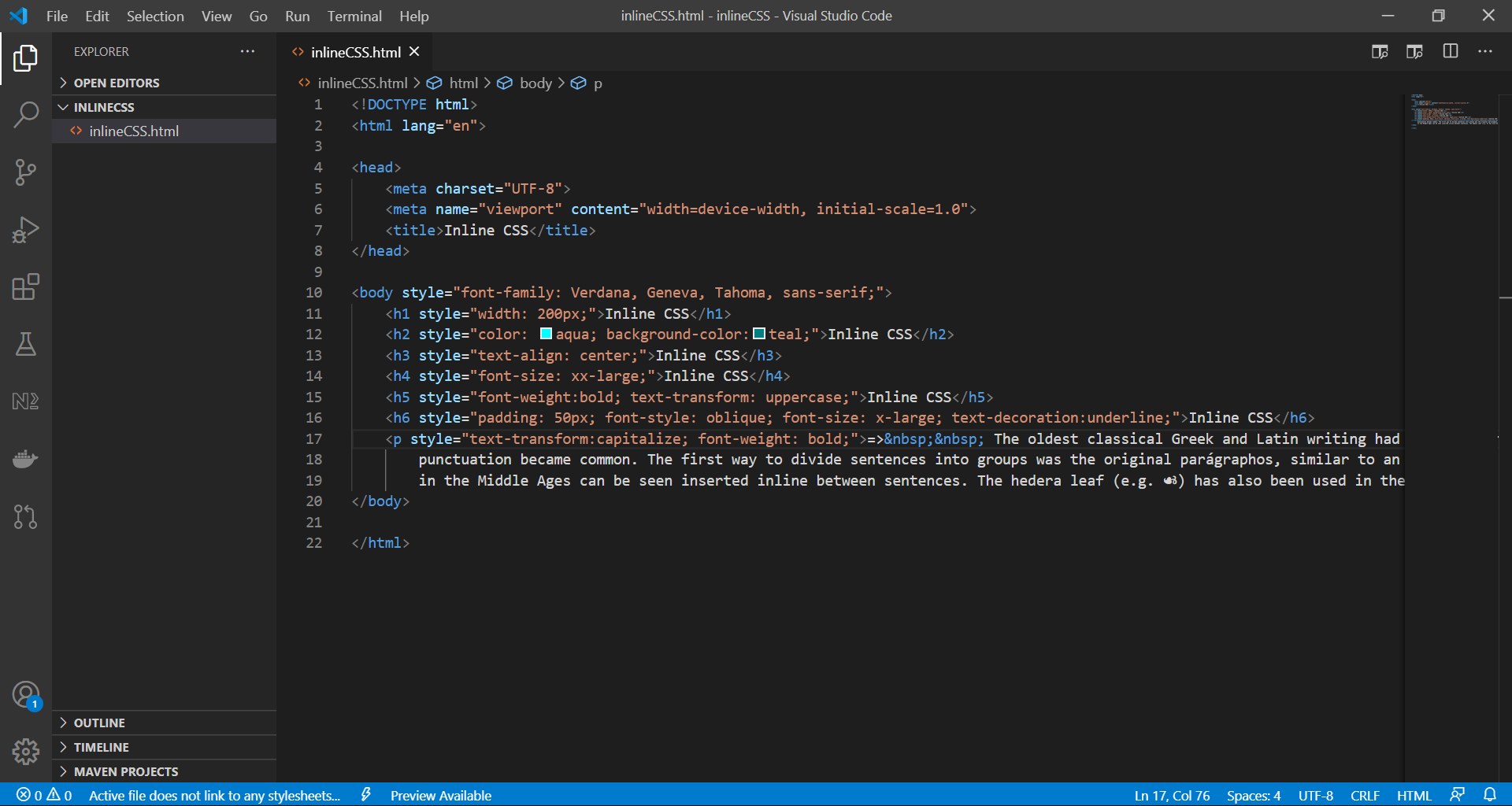Image resolution: width=1512 pixels, height=806 pixels.
Task: Open the Search view in activity bar
Action: (x=26, y=115)
